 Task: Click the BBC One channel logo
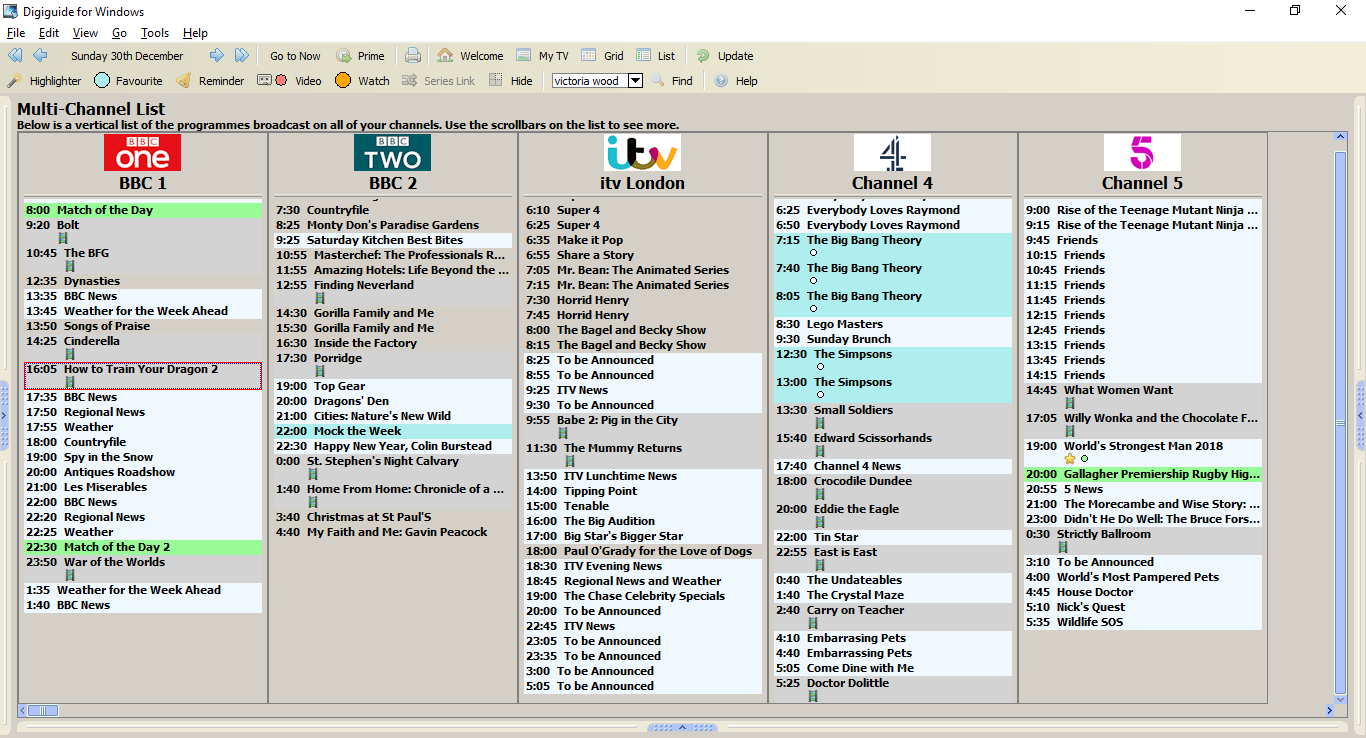coord(142,153)
